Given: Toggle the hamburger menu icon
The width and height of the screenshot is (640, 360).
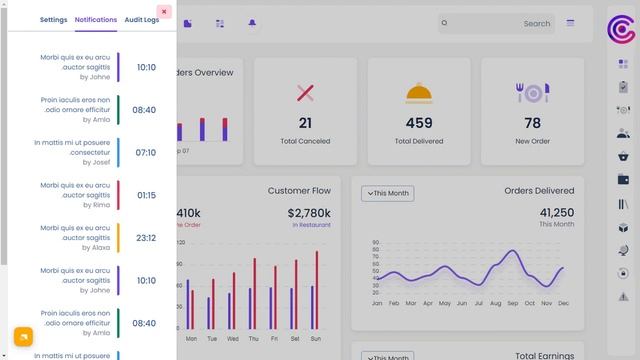Looking at the screenshot, I should pyautogui.click(x=570, y=23).
